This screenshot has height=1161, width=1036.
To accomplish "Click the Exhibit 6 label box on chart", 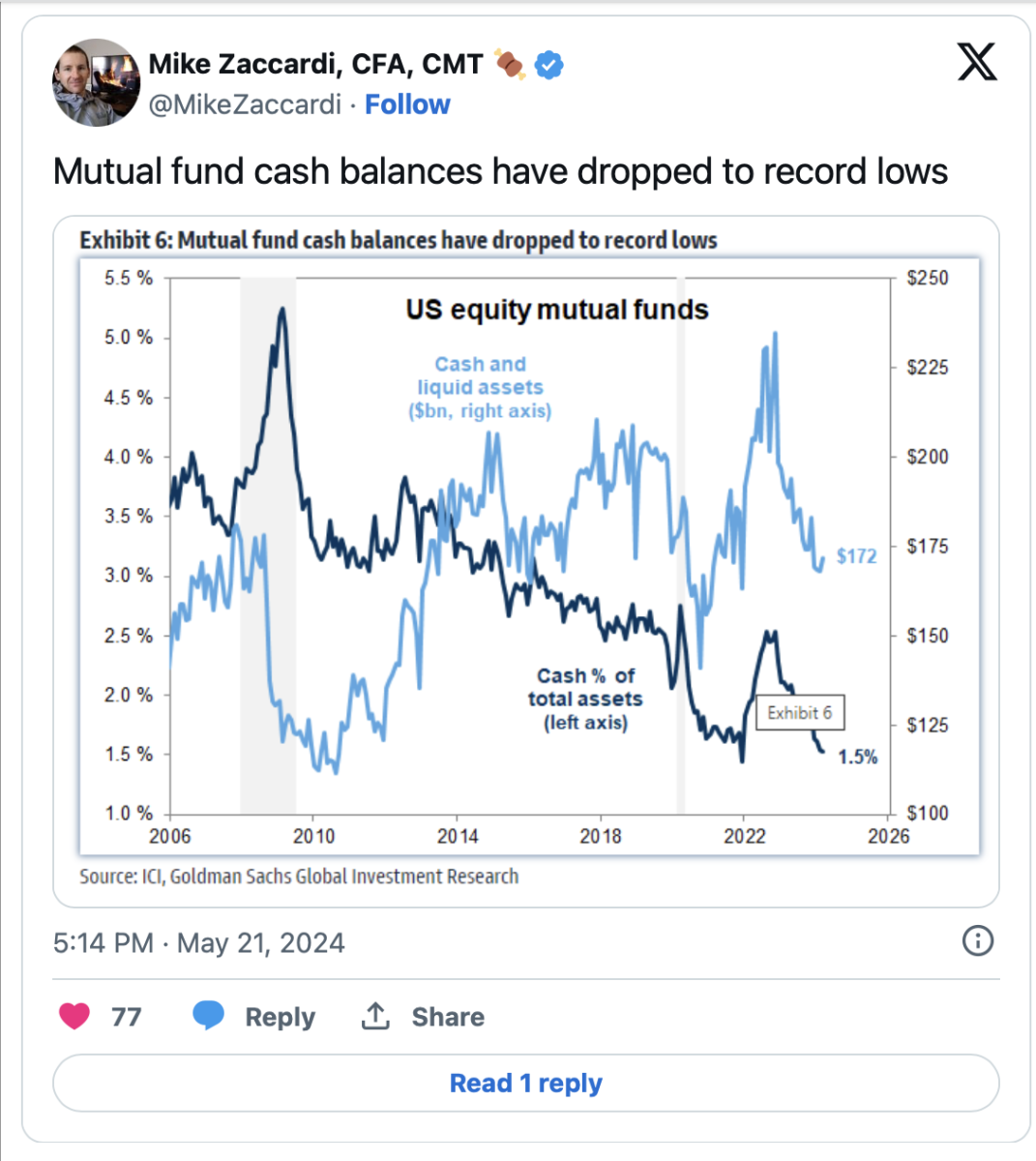I will 799,713.
